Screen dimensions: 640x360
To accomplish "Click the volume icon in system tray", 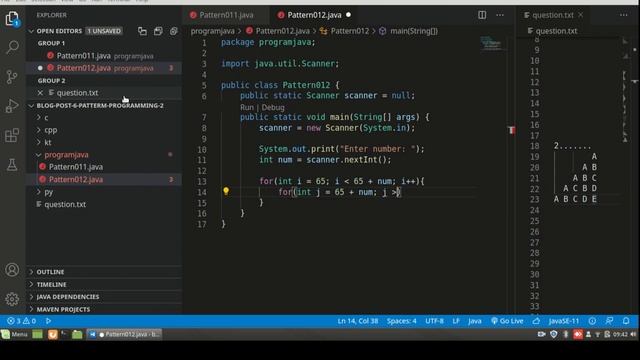I will pyautogui.click(x=633, y=334).
